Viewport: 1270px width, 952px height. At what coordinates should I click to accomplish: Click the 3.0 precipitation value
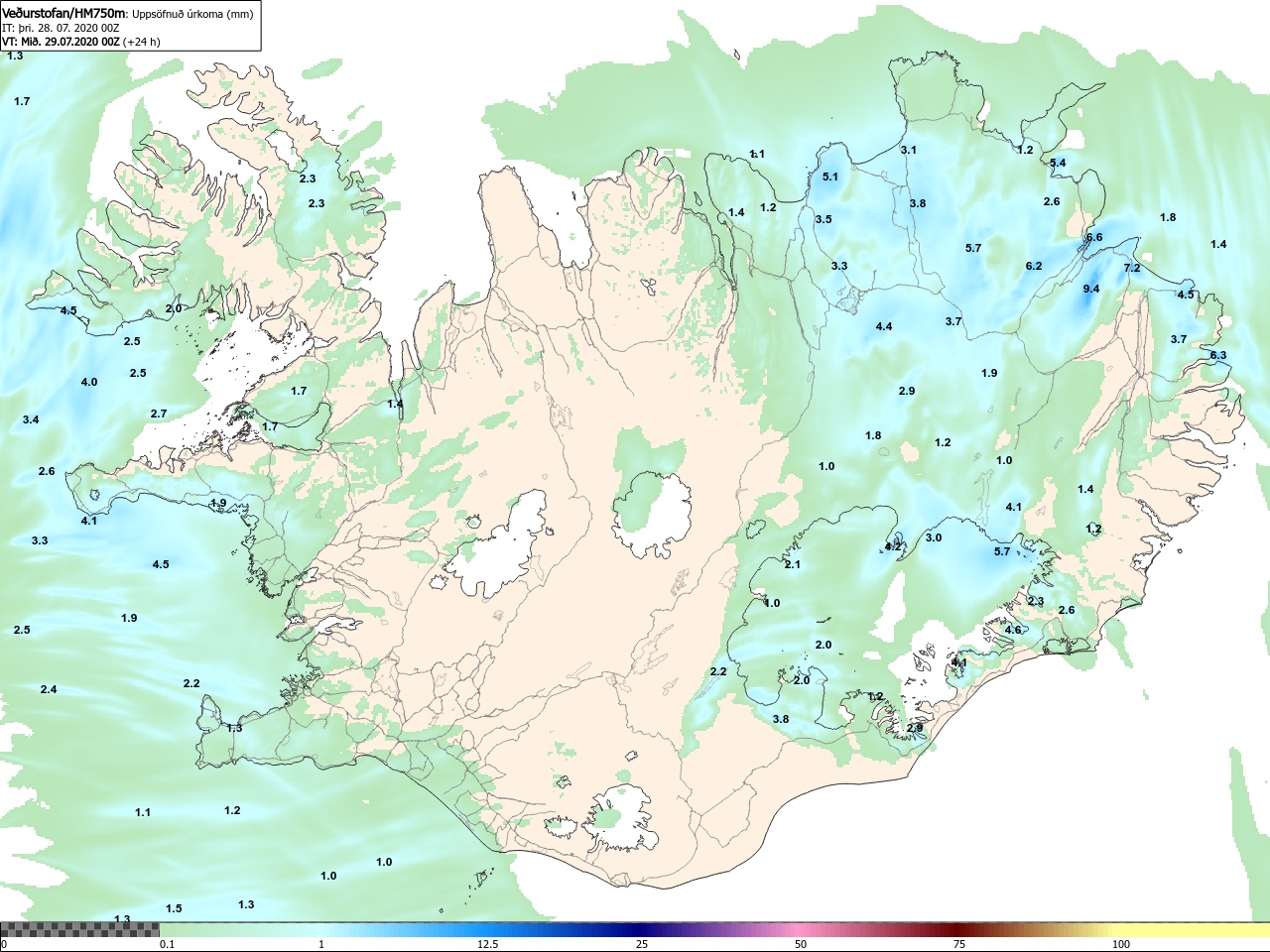[x=934, y=537]
